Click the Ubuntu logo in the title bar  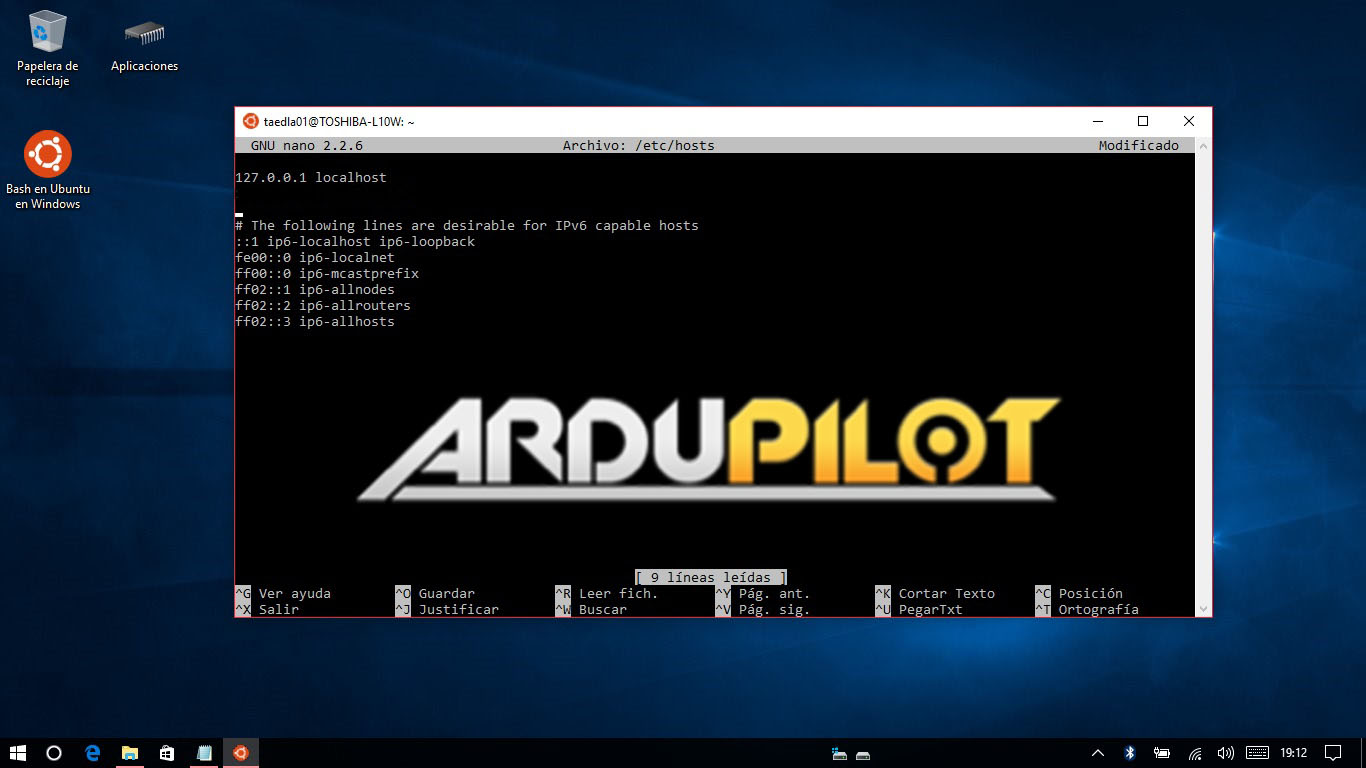point(250,121)
